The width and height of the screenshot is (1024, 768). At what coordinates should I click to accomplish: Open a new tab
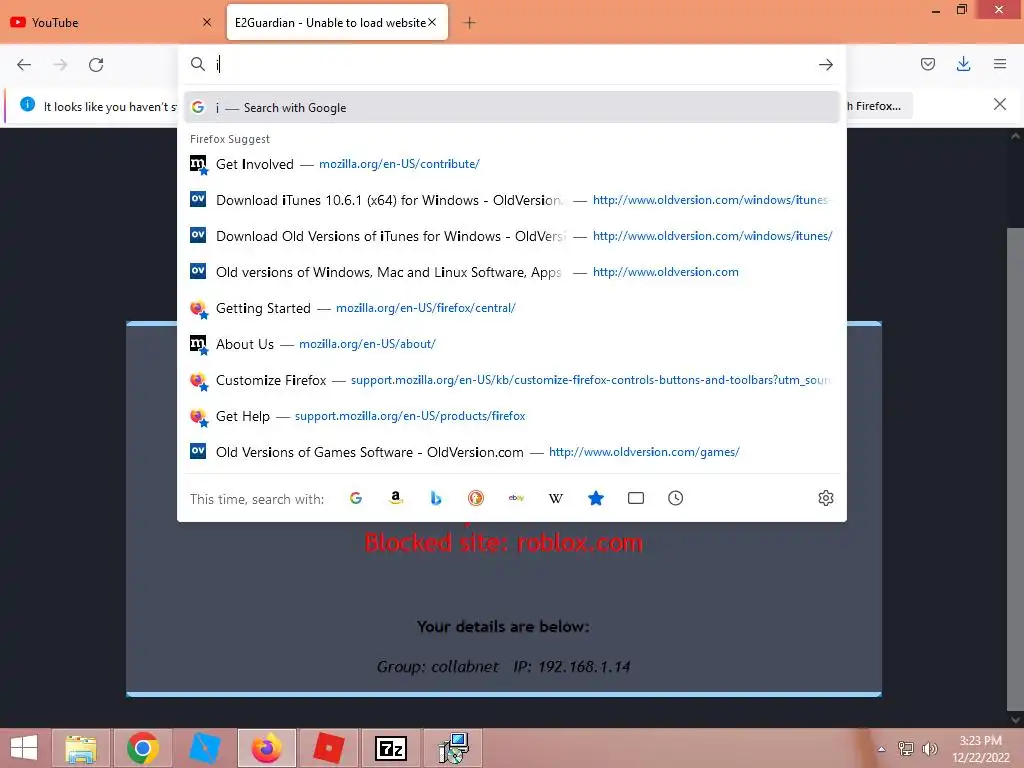tap(469, 23)
